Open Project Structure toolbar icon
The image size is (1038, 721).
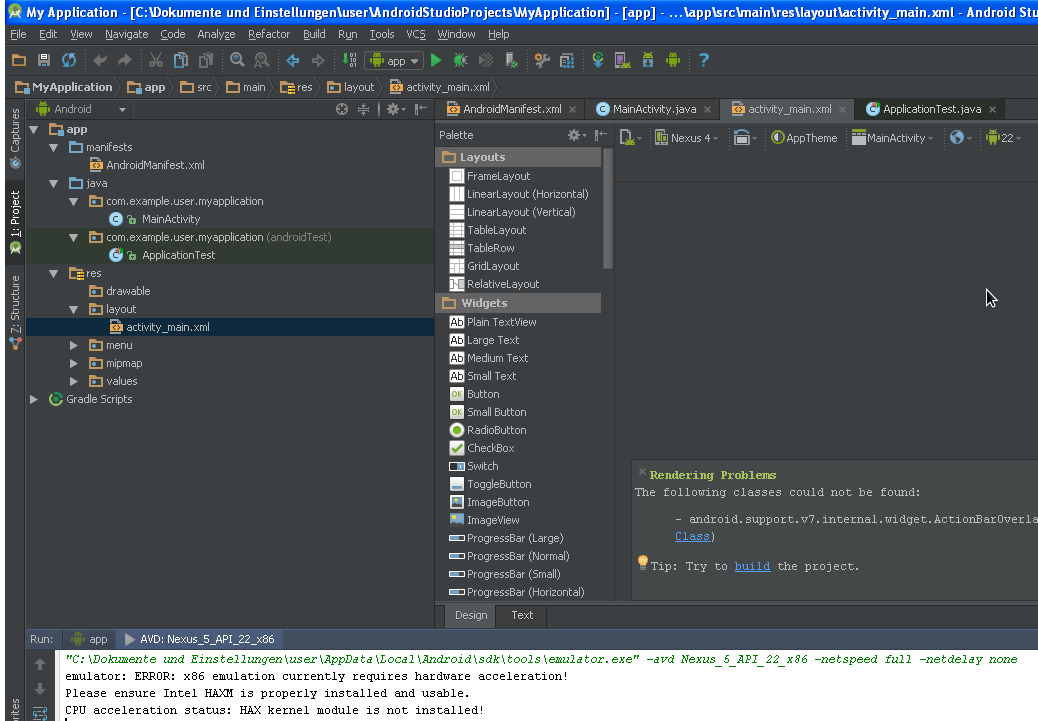tap(567, 60)
